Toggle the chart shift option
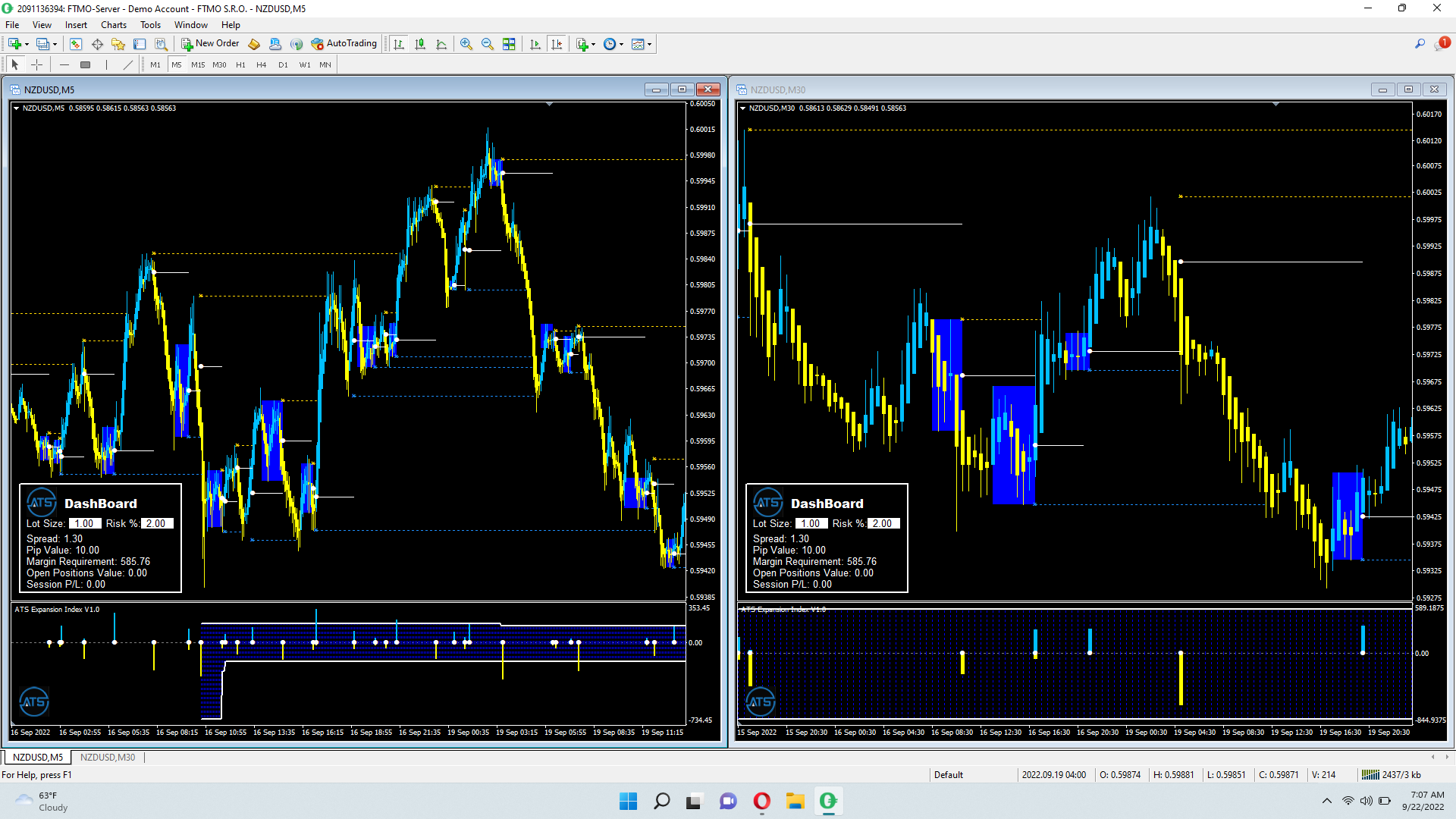The image size is (1456, 819). pyautogui.click(x=557, y=44)
